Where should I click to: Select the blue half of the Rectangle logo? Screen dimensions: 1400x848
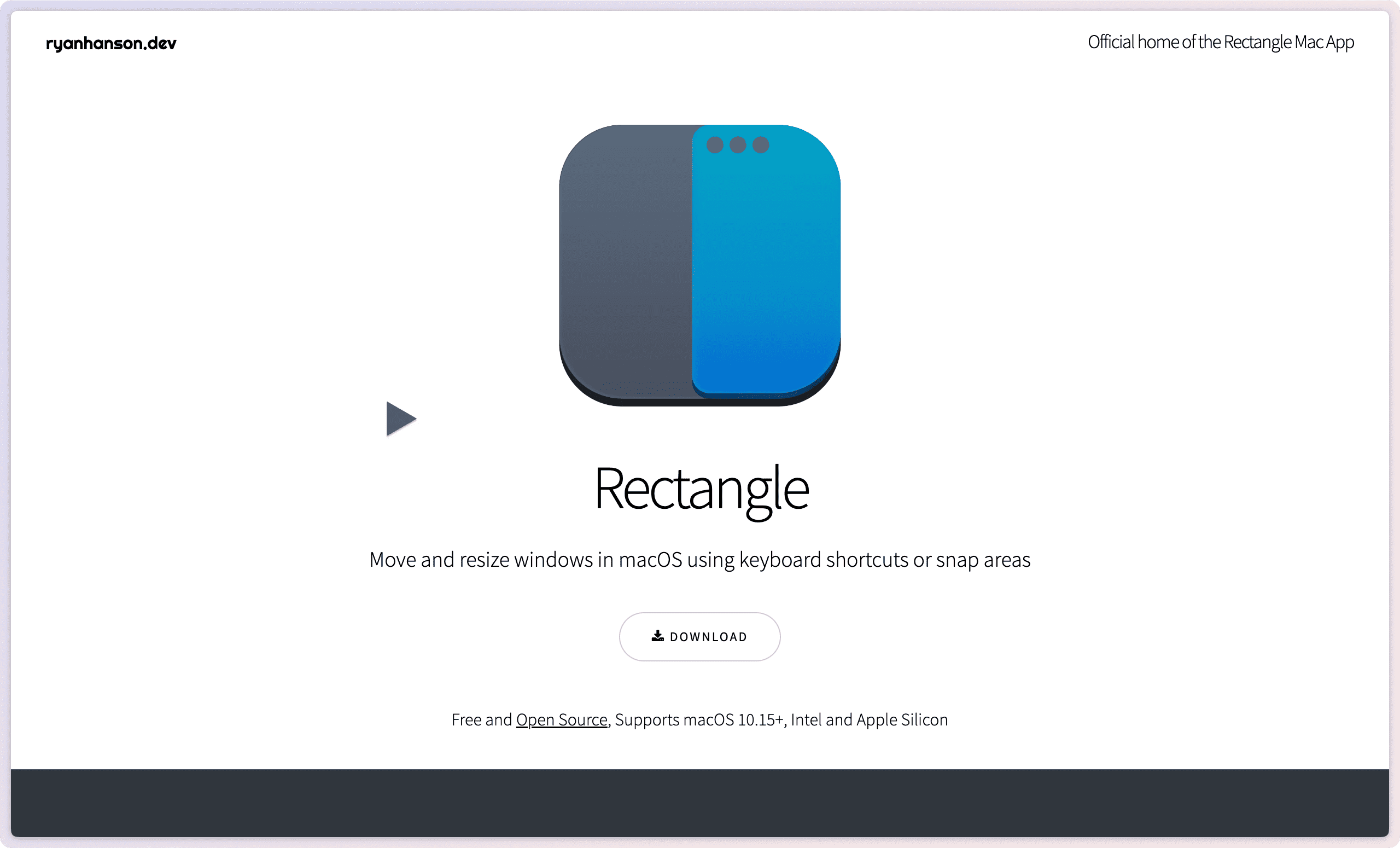tap(767, 267)
